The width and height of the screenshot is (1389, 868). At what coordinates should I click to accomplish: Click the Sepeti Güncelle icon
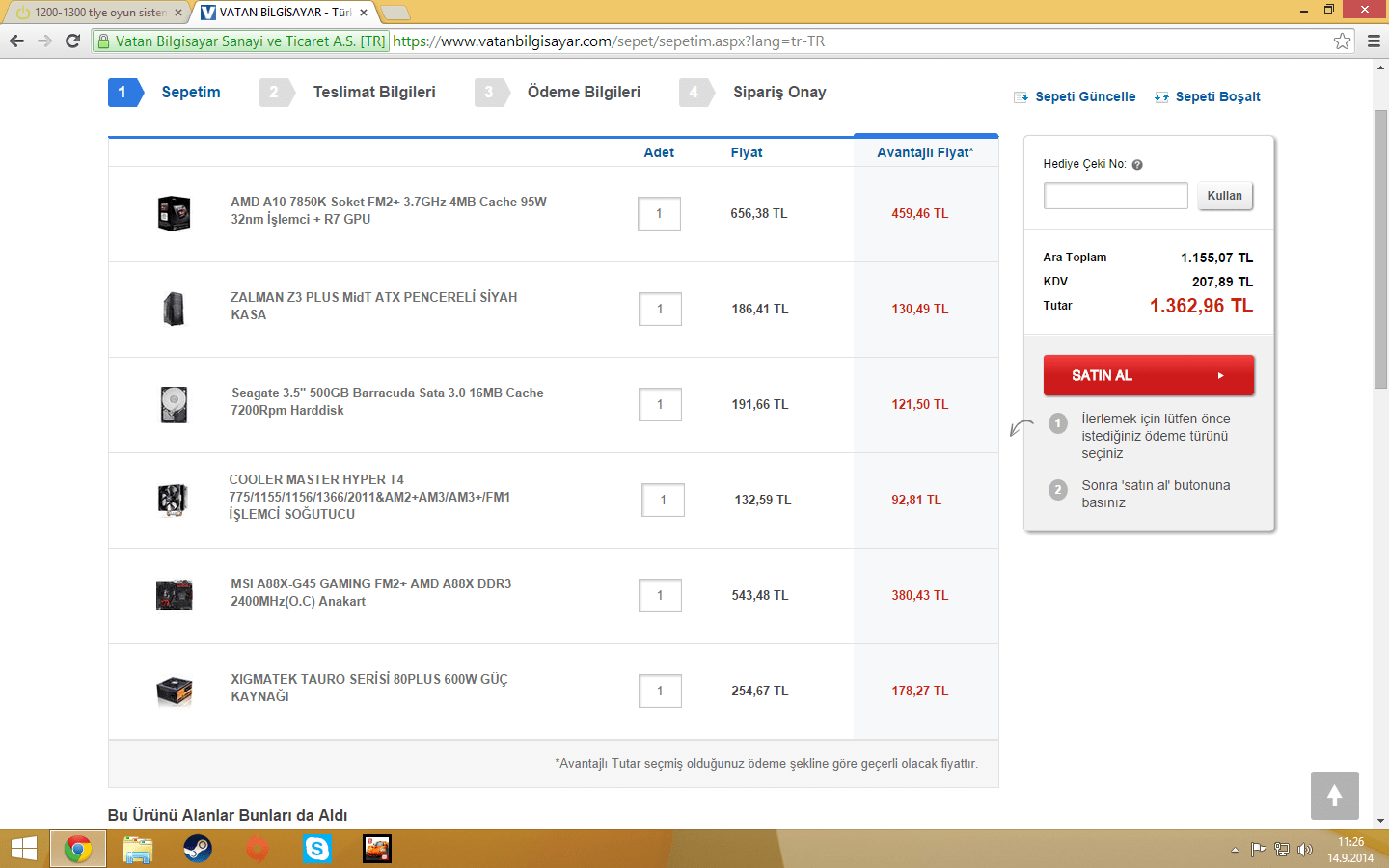click(x=1021, y=97)
